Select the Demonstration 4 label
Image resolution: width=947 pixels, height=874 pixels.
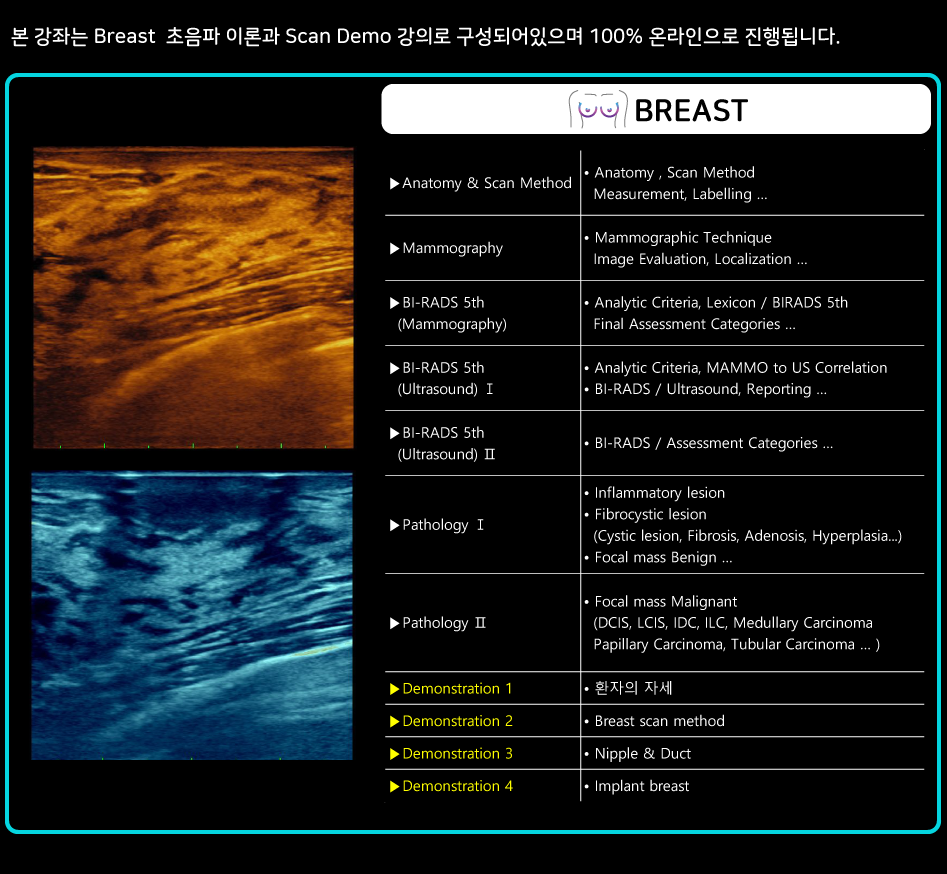[x=457, y=786]
